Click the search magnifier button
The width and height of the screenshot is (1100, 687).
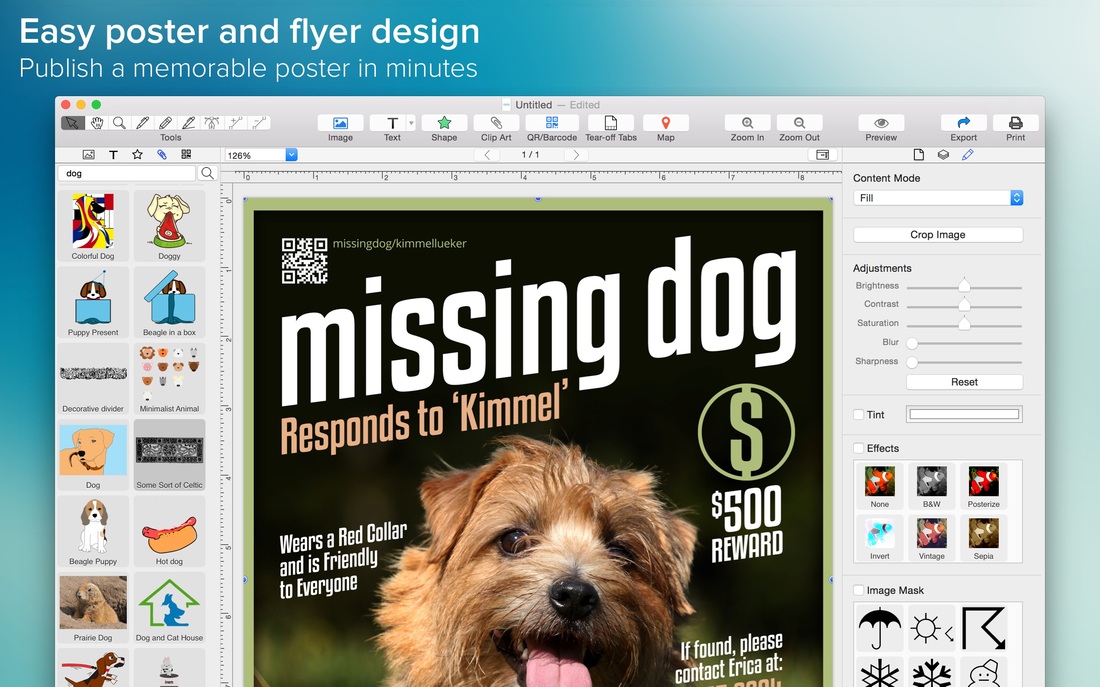(x=208, y=173)
